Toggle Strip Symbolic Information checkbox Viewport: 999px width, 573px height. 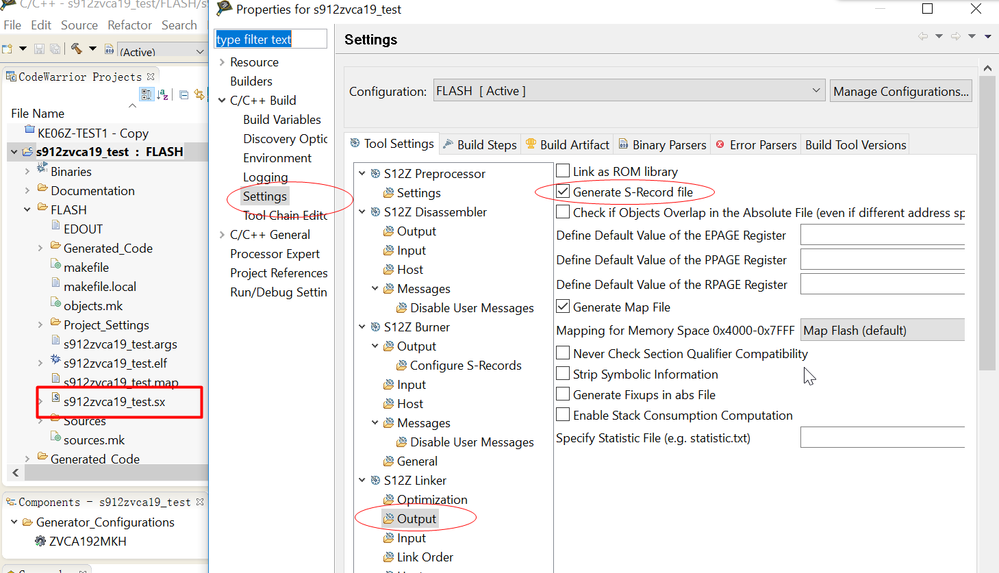564,374
